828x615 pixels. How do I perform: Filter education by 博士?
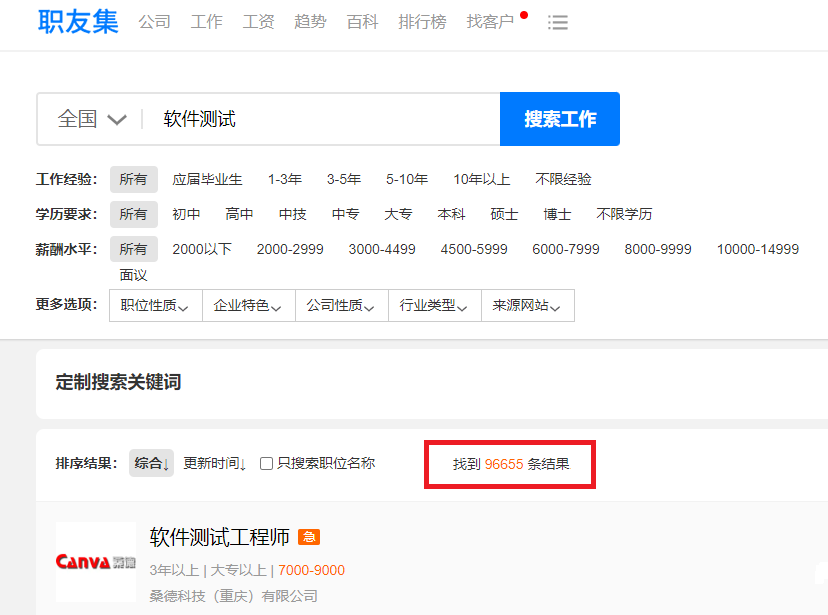557,214
